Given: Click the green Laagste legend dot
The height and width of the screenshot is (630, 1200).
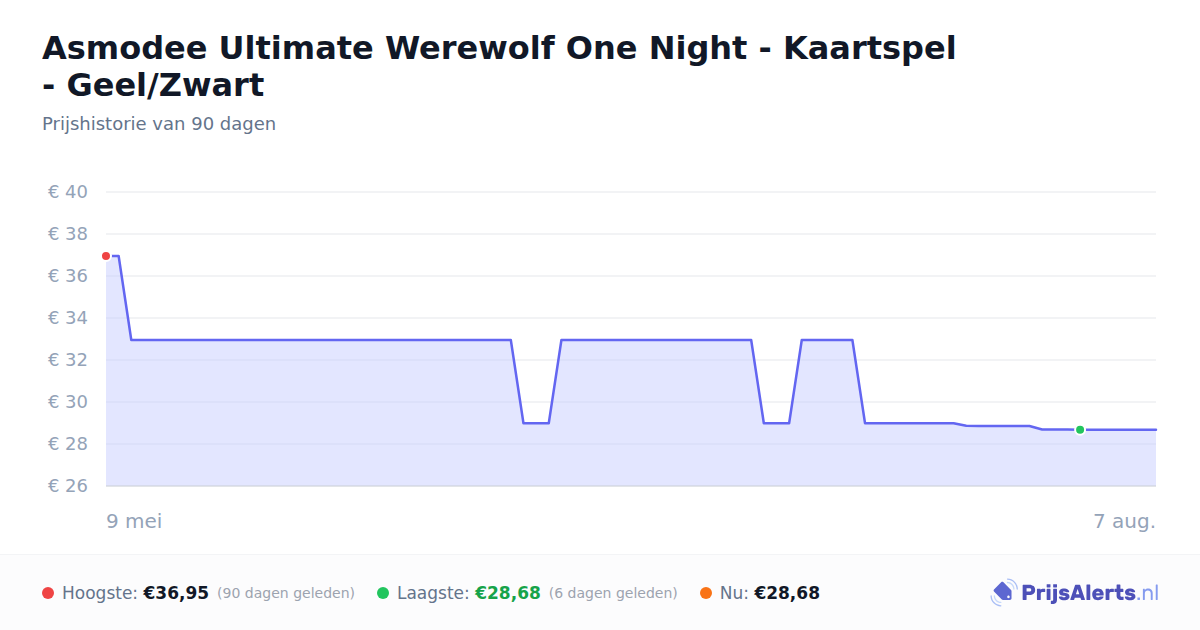Looking at the screenshot, I should (383, 593).
